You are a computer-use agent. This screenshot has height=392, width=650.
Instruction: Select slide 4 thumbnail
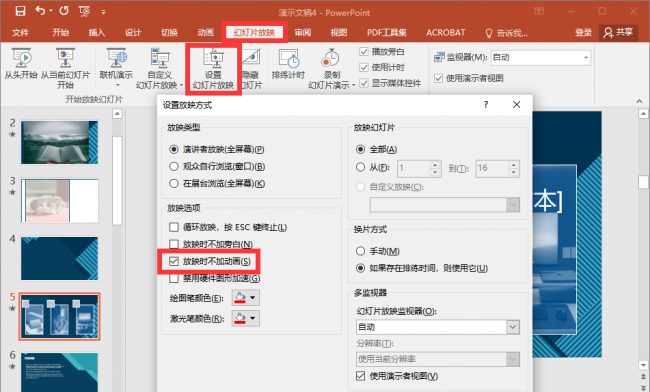60,259
